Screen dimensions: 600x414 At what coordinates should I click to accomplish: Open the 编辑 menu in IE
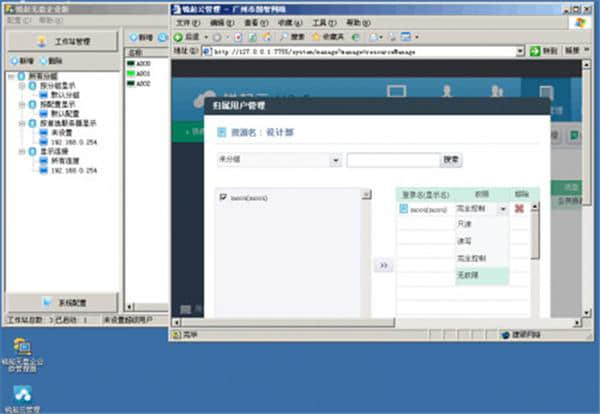tap(222, 23)
